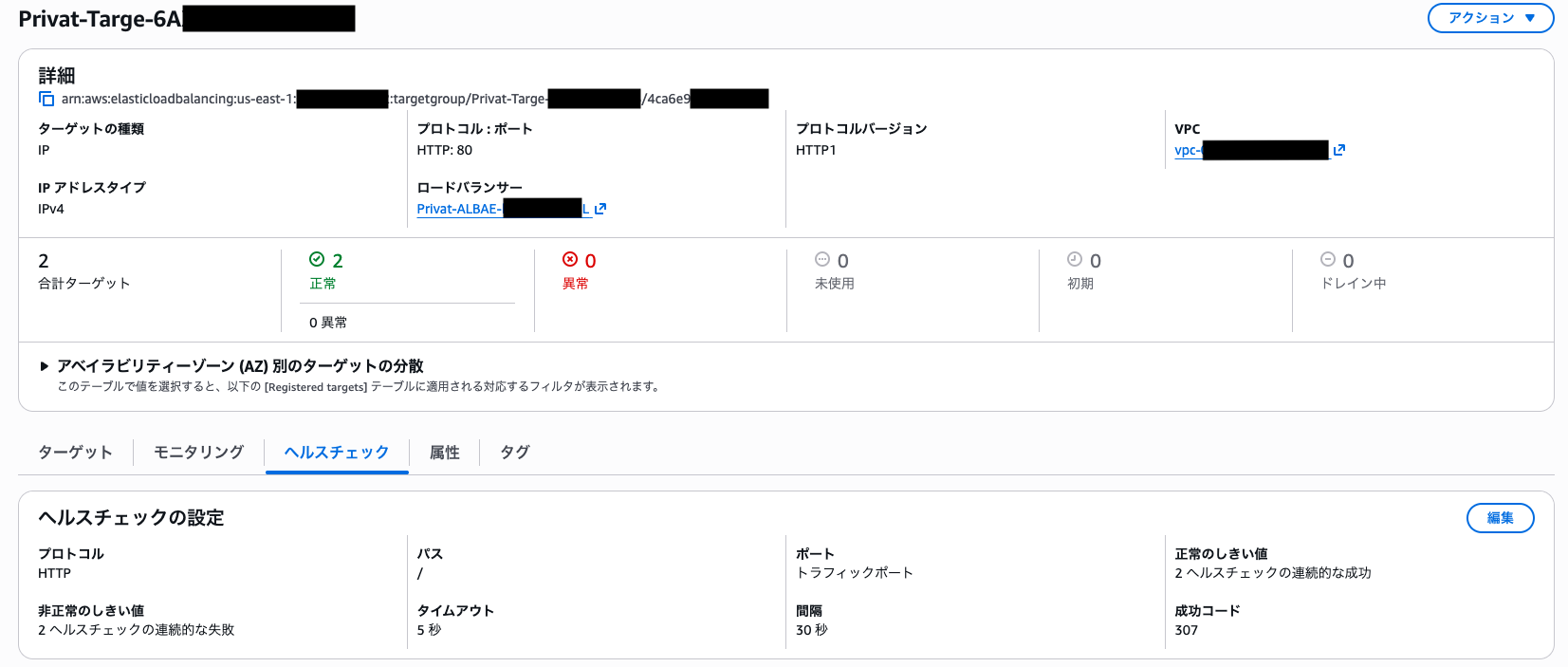Click the red unhealthy status icon
The height and width of the screenshot is (667, 1568).
pyautogui.click(x=570, y=260)
